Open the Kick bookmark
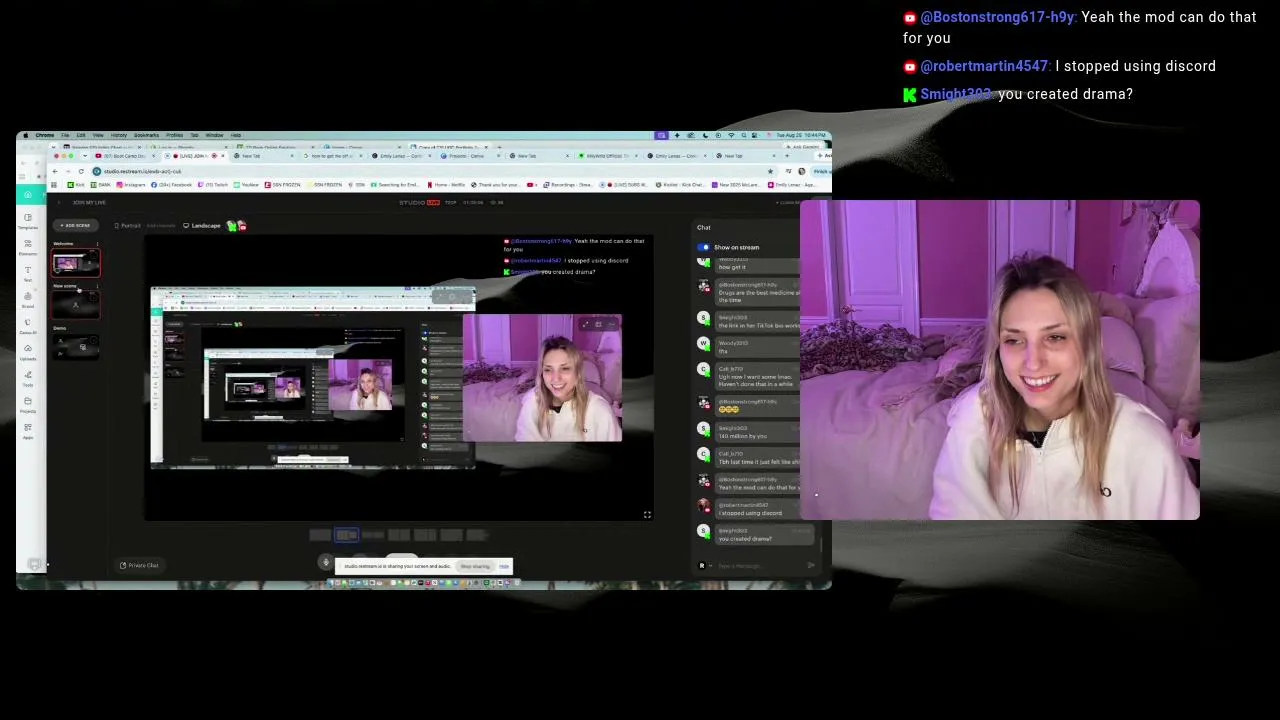Image resolution: width=1280 pixels, height=720 pixels. click(76, 185)
